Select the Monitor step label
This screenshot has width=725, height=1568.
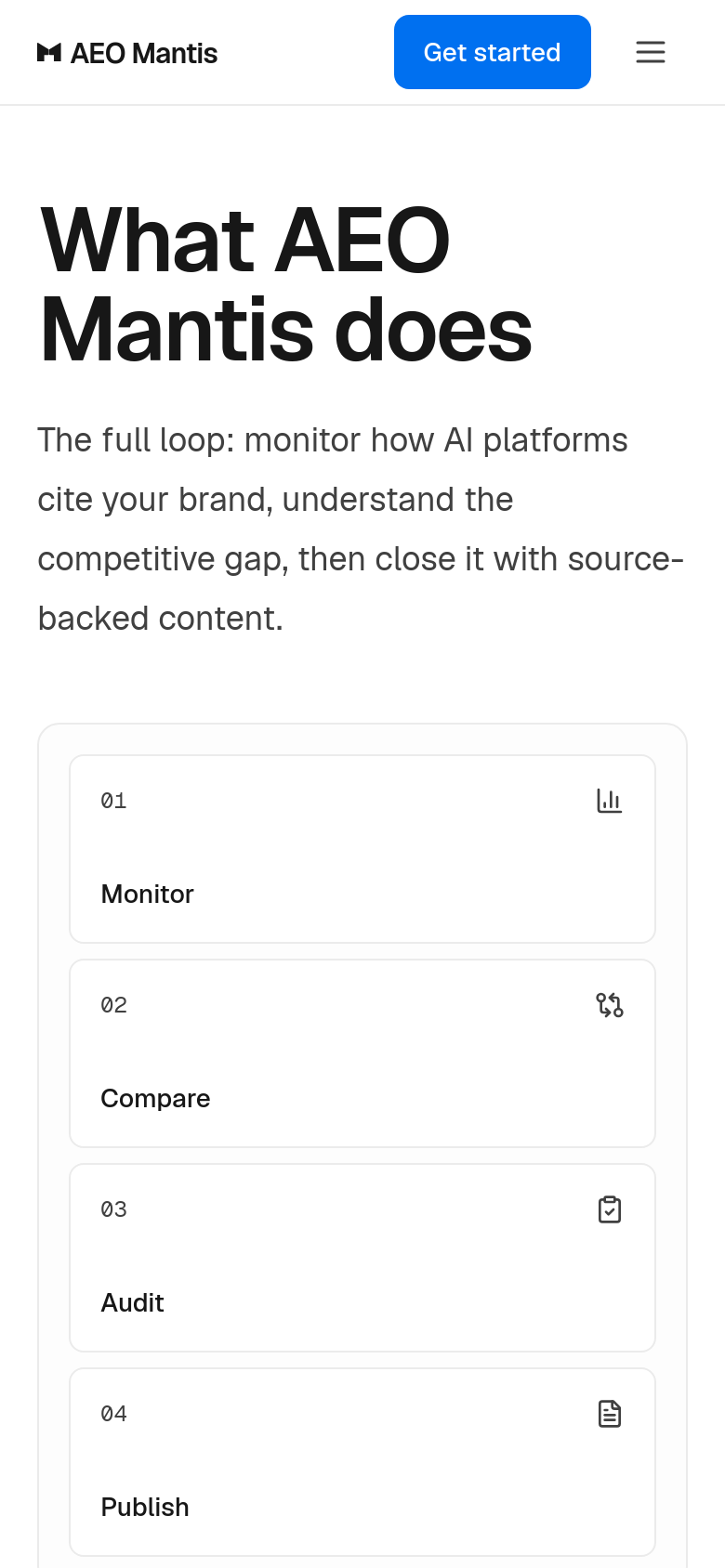[148, 894]
